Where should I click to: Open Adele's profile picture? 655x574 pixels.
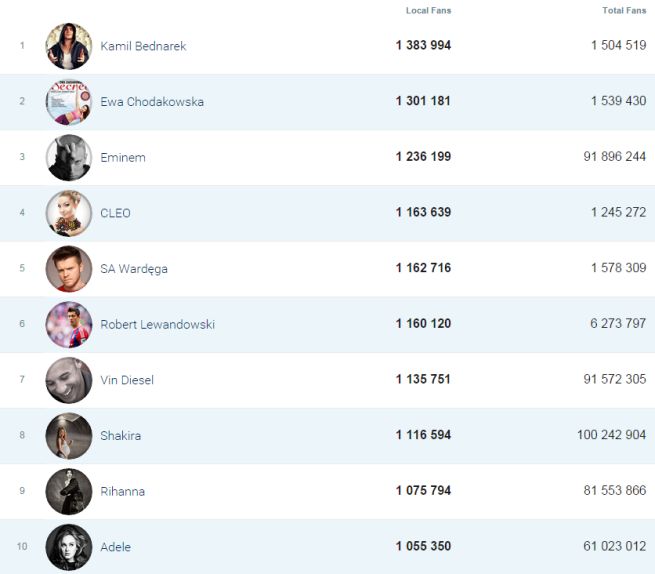coord(68,547)
